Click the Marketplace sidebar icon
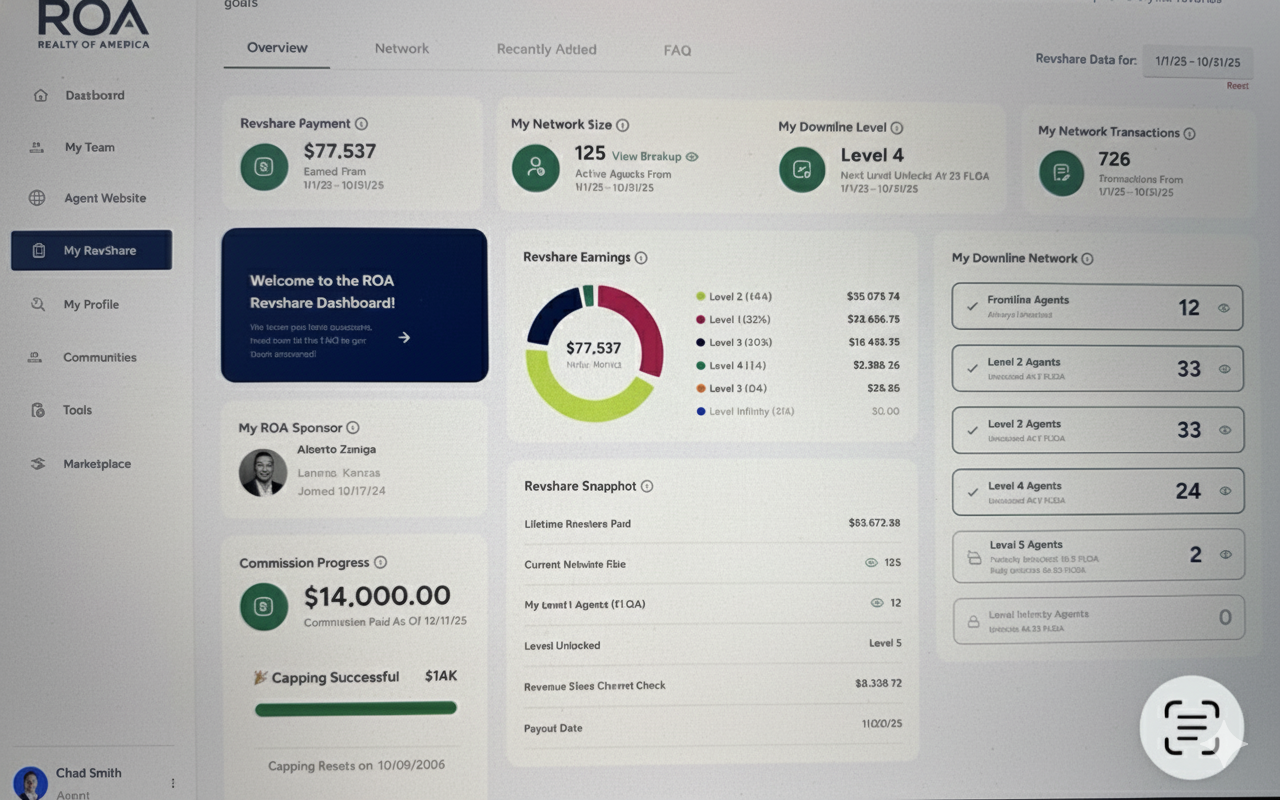The width and height of the screenshot is (1280, 800). [x=38, y=464]
